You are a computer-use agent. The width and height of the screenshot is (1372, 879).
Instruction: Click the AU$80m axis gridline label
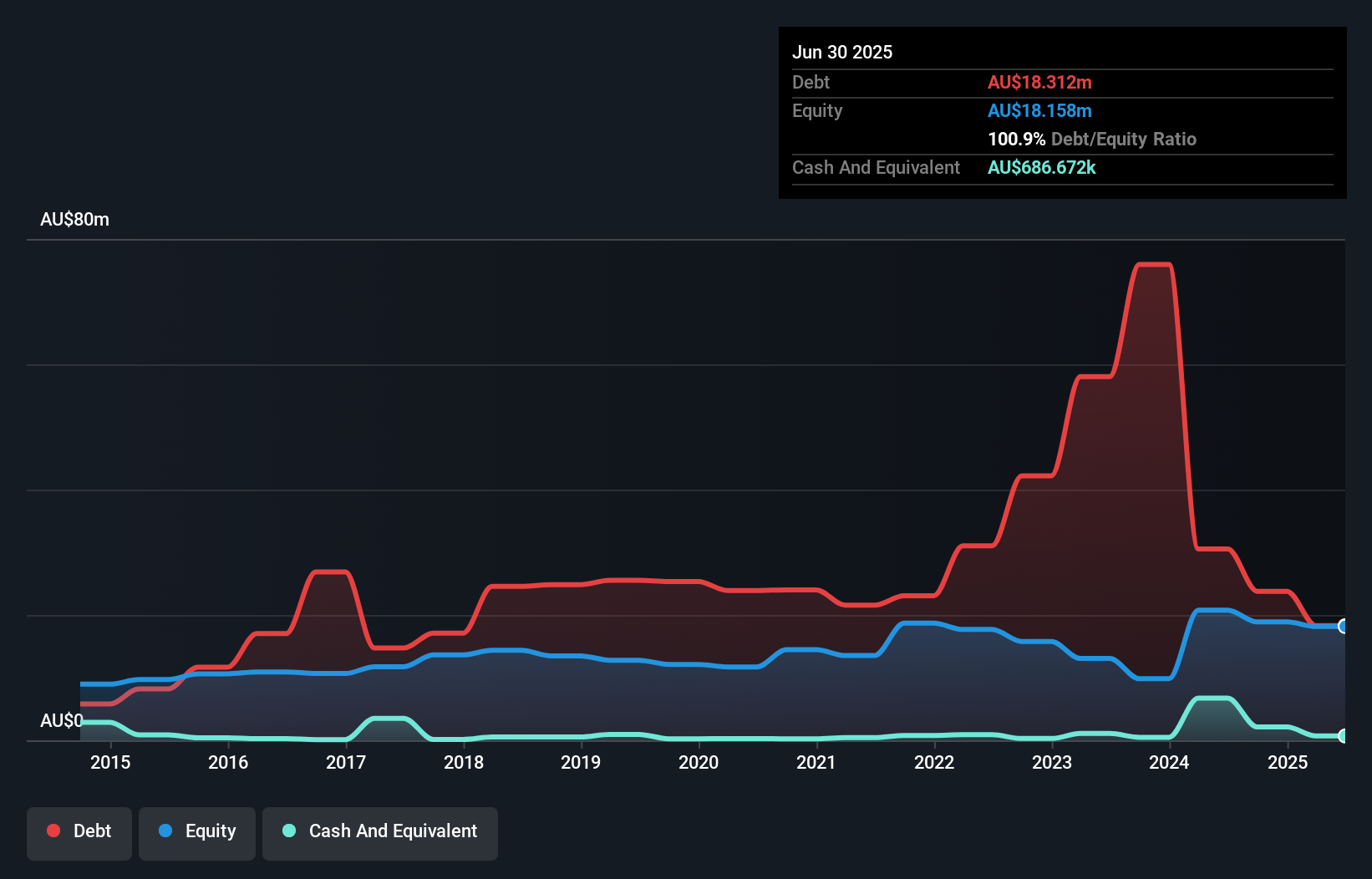click(74, 219)
